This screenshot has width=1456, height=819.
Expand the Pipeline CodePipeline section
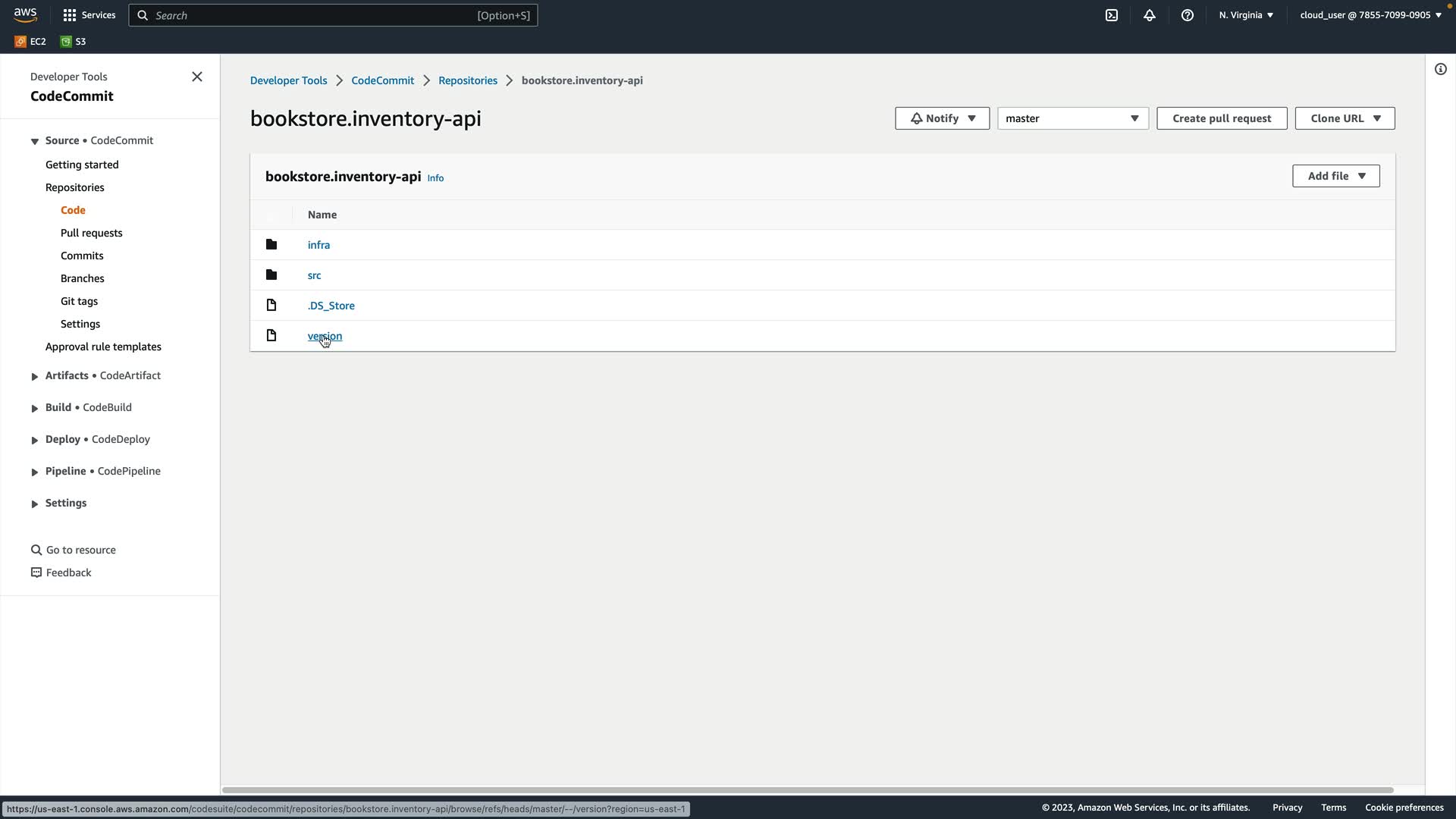(x=35, y=472)
